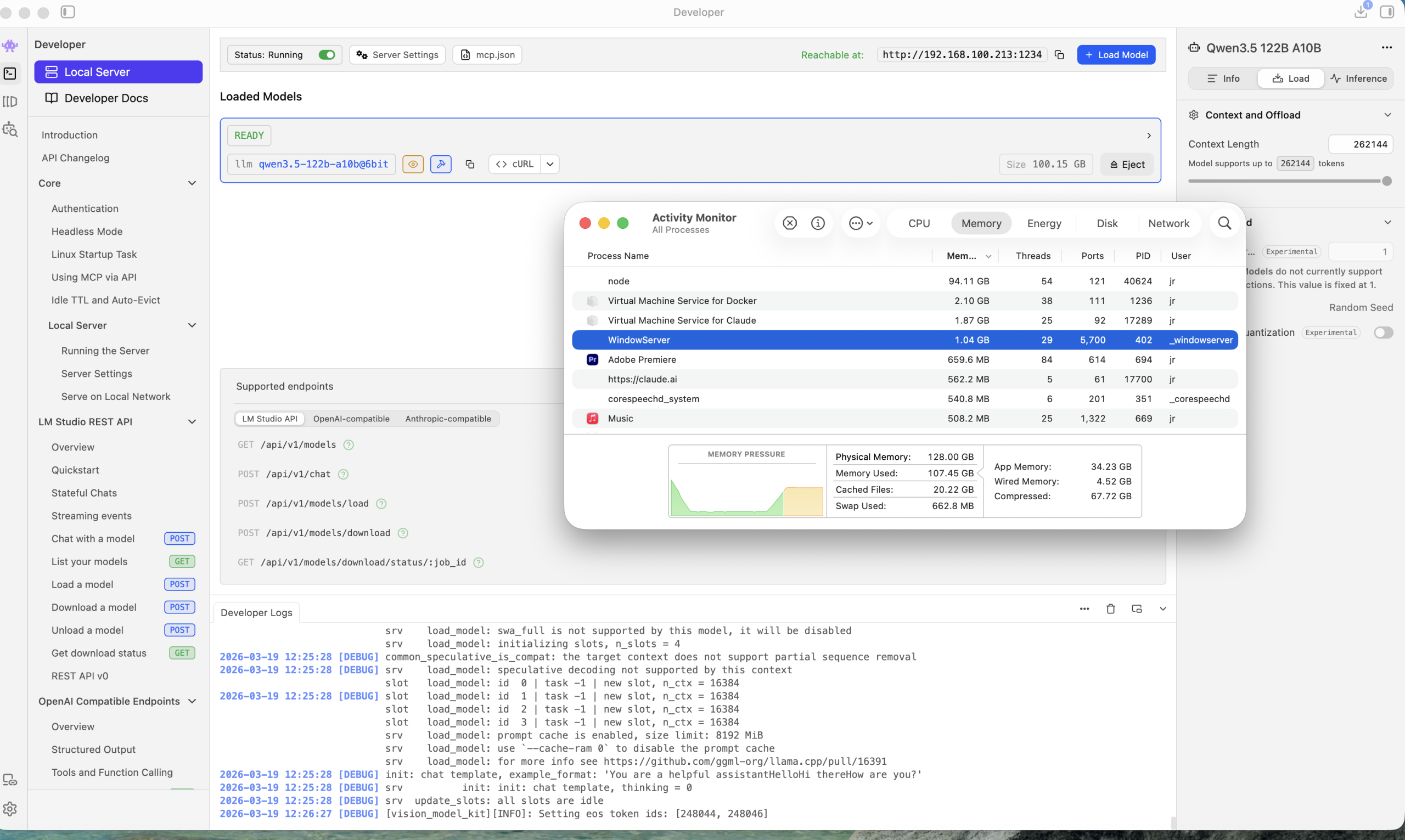The width and height of the screenshot is (1405, 840).
Task: Open the Authentication docs page
Action: tap(85, 208)
